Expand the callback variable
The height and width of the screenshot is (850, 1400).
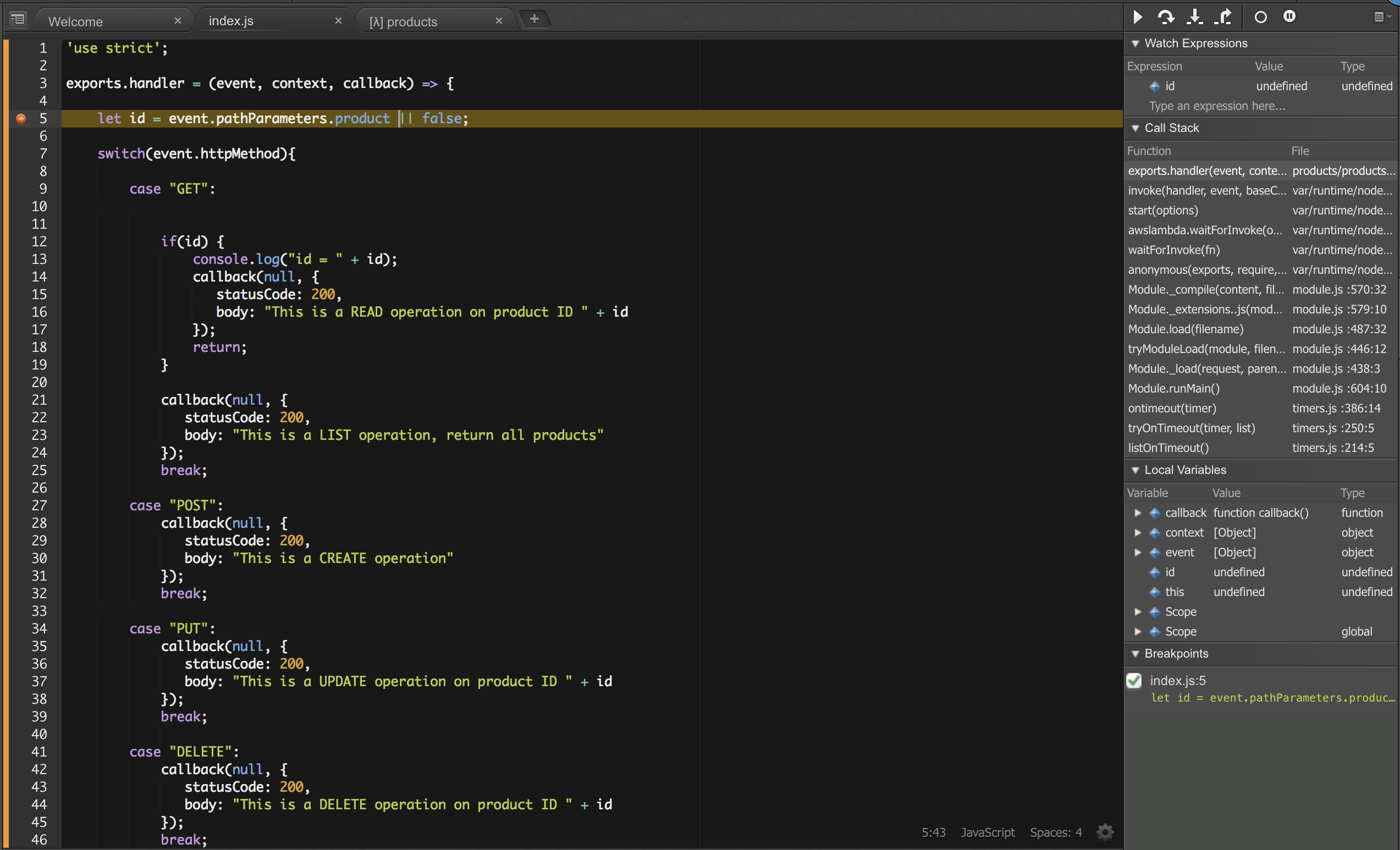1138,513
